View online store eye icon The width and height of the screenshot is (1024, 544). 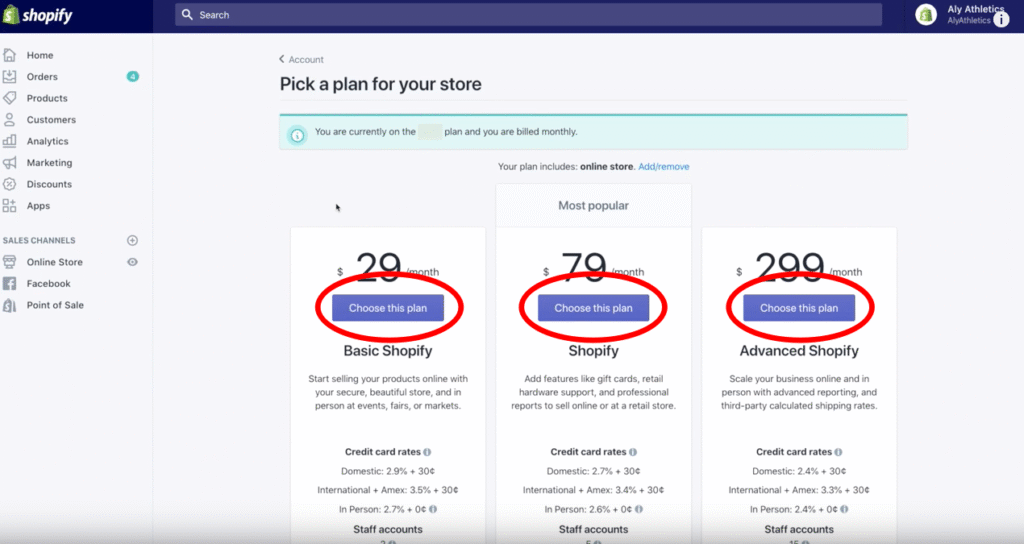click(x=133, y=262)
